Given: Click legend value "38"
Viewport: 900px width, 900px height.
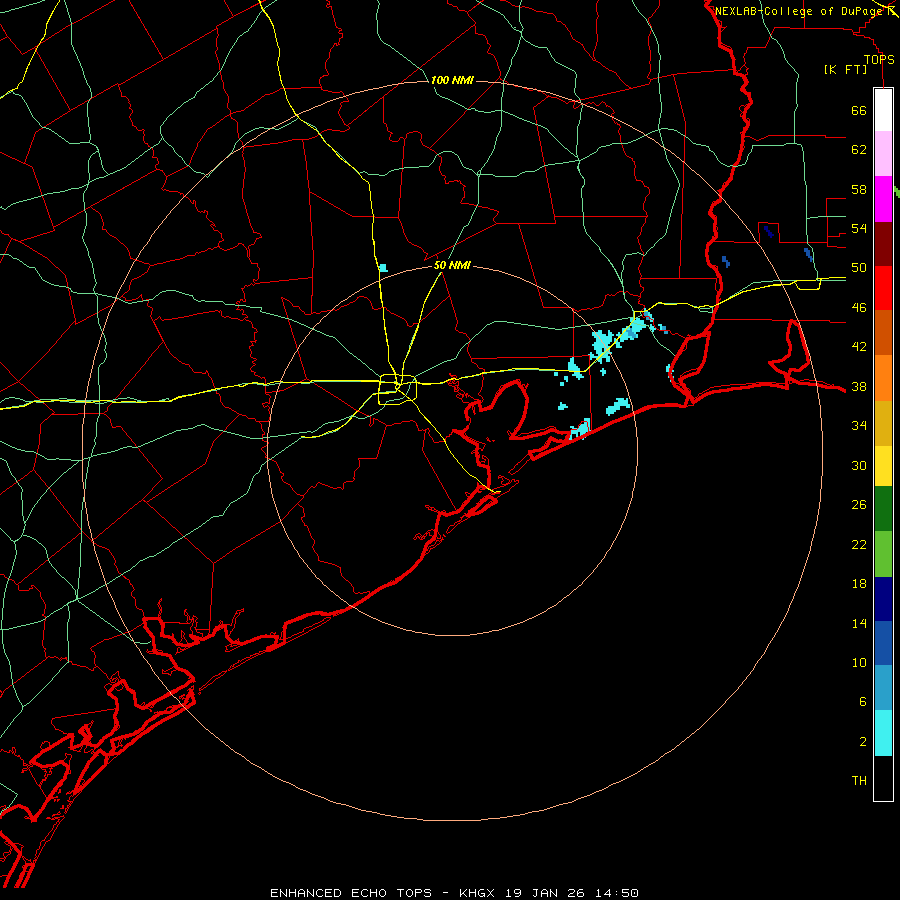Looking at the screenshot, I should (x=859, y=387).
